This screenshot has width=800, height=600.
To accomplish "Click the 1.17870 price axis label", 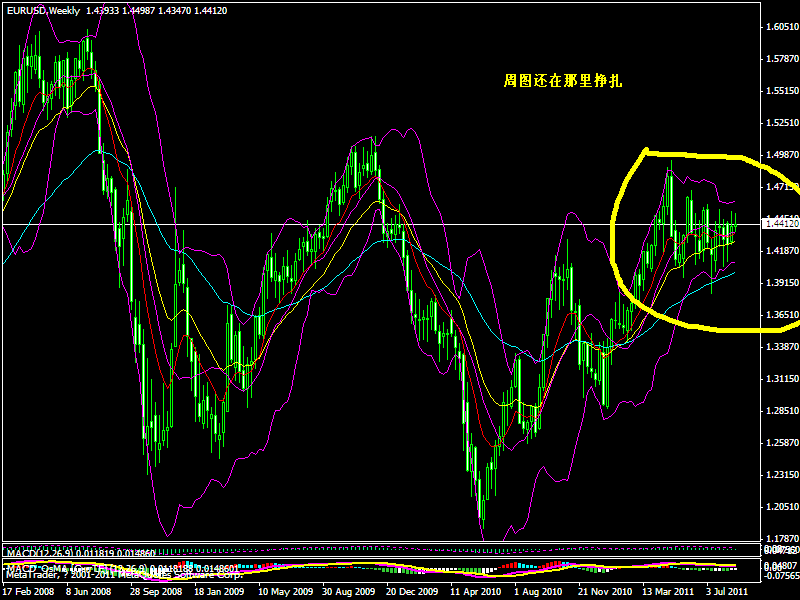I will [x=782, y=538].
